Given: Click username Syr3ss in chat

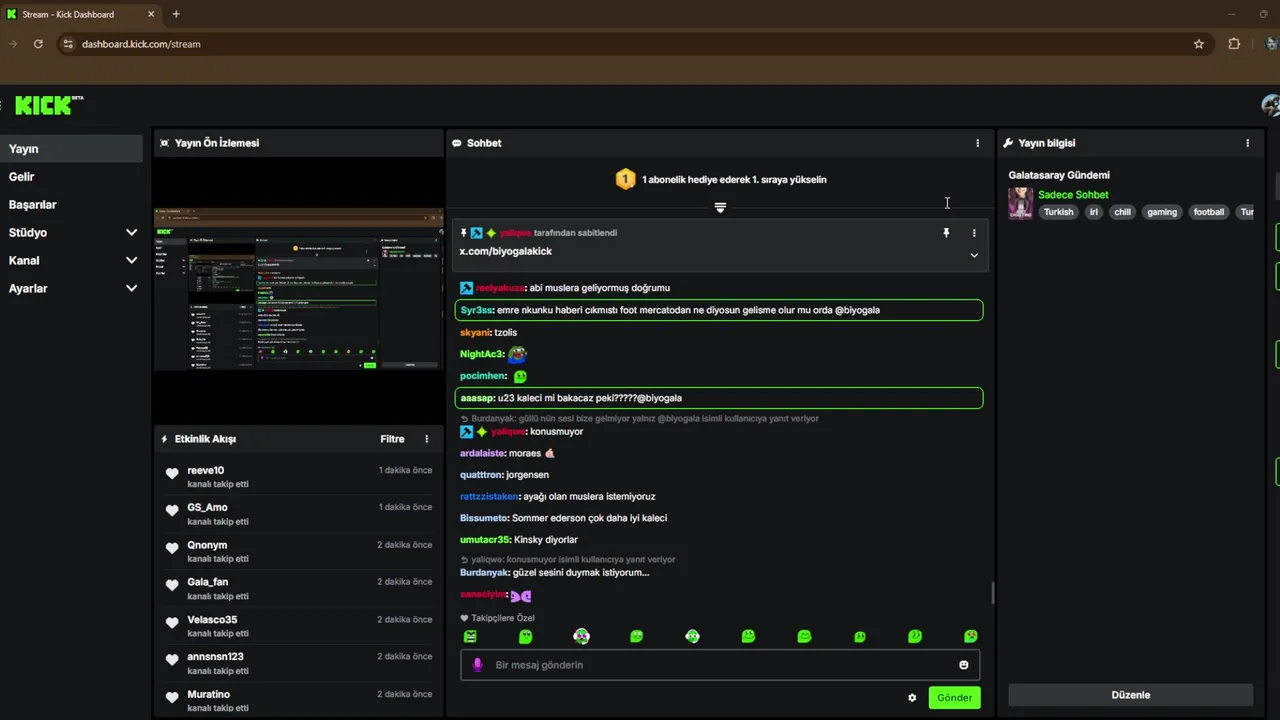Looking at the screenshot, I should 476,310.
